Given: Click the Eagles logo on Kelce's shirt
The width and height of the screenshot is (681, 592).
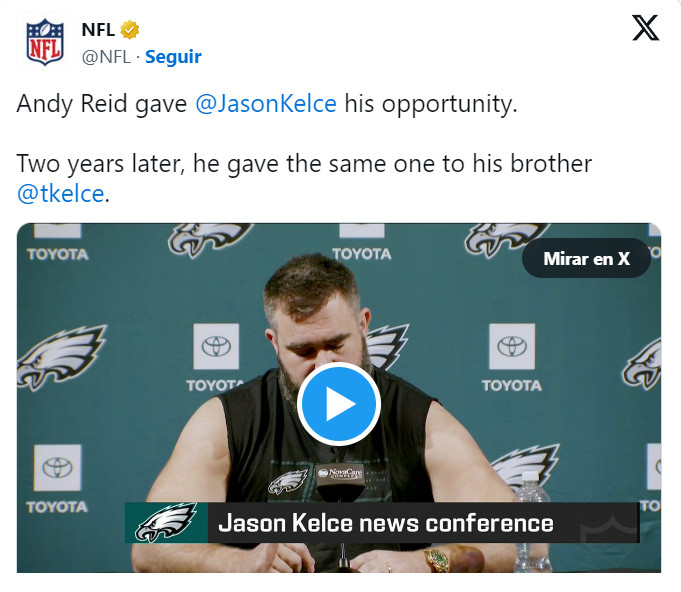Looking at the screenshot, I should coord(288,482).
